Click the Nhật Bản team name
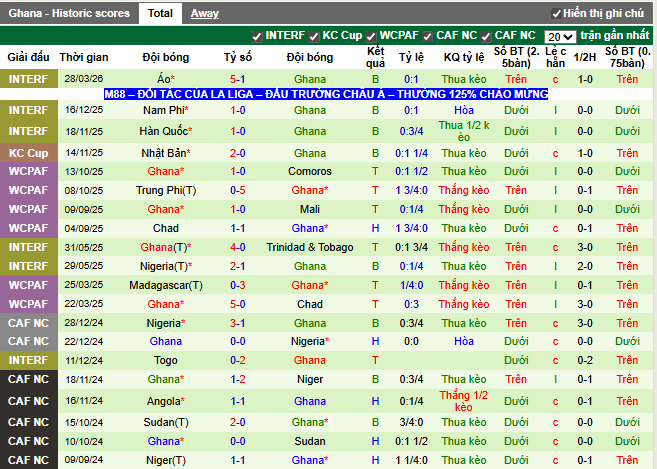The image size is (657, 469). click(165, 153)
